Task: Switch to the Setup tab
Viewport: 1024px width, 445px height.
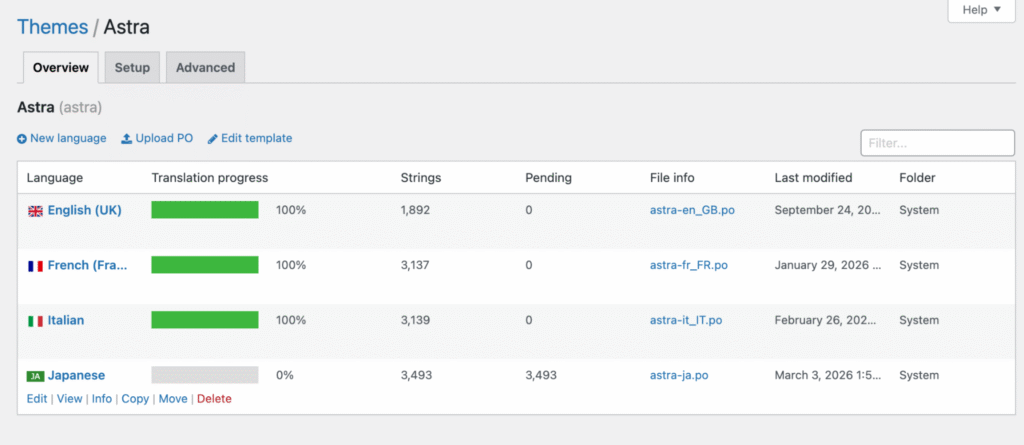Action: [132, 68]
